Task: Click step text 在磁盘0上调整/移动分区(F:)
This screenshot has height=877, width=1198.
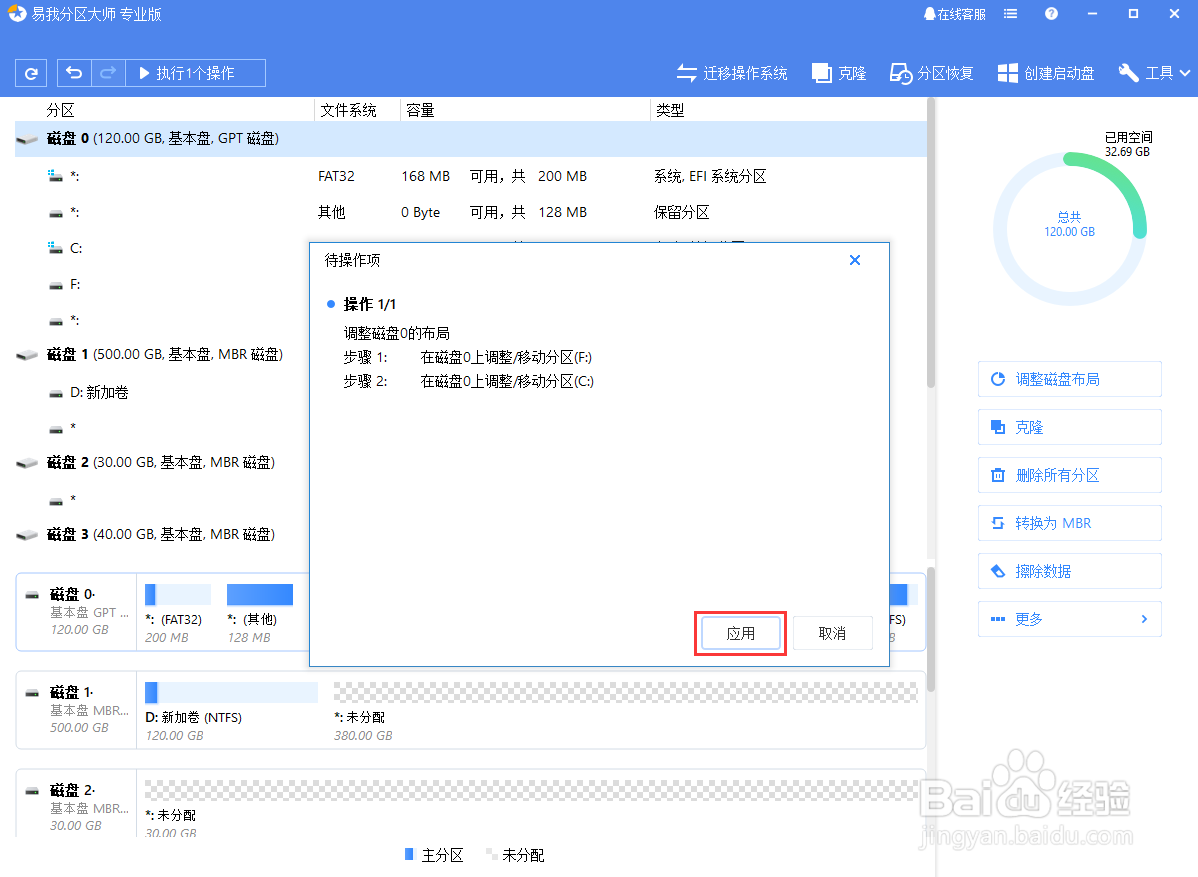Action: coord(506,358)
